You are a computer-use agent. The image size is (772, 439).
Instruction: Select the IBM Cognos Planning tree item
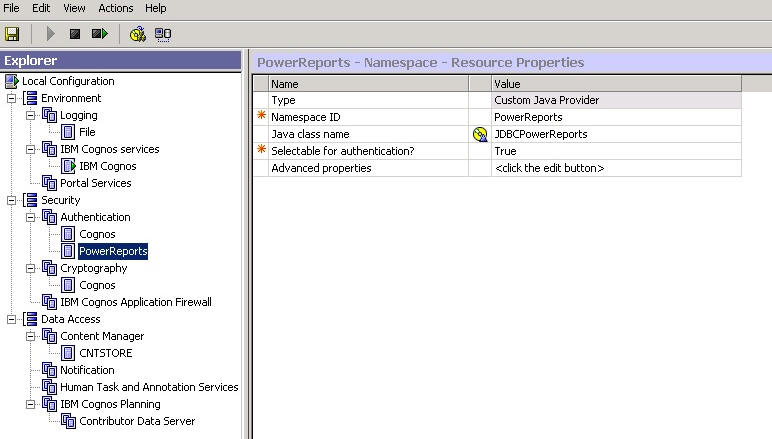pyautogui.click(x=110, y=404)
